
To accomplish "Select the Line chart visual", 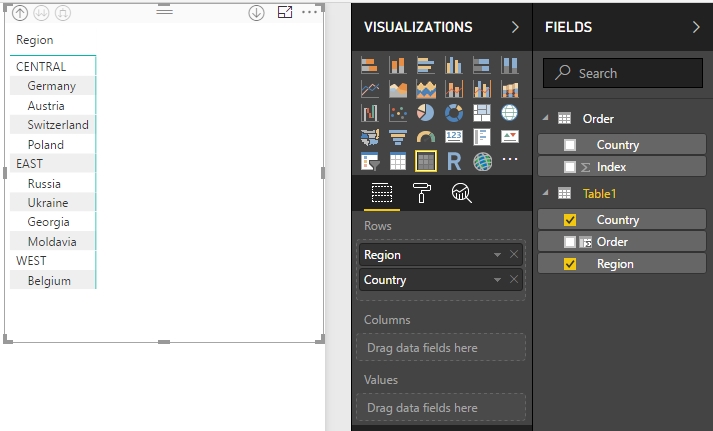I will pos(369,89).
